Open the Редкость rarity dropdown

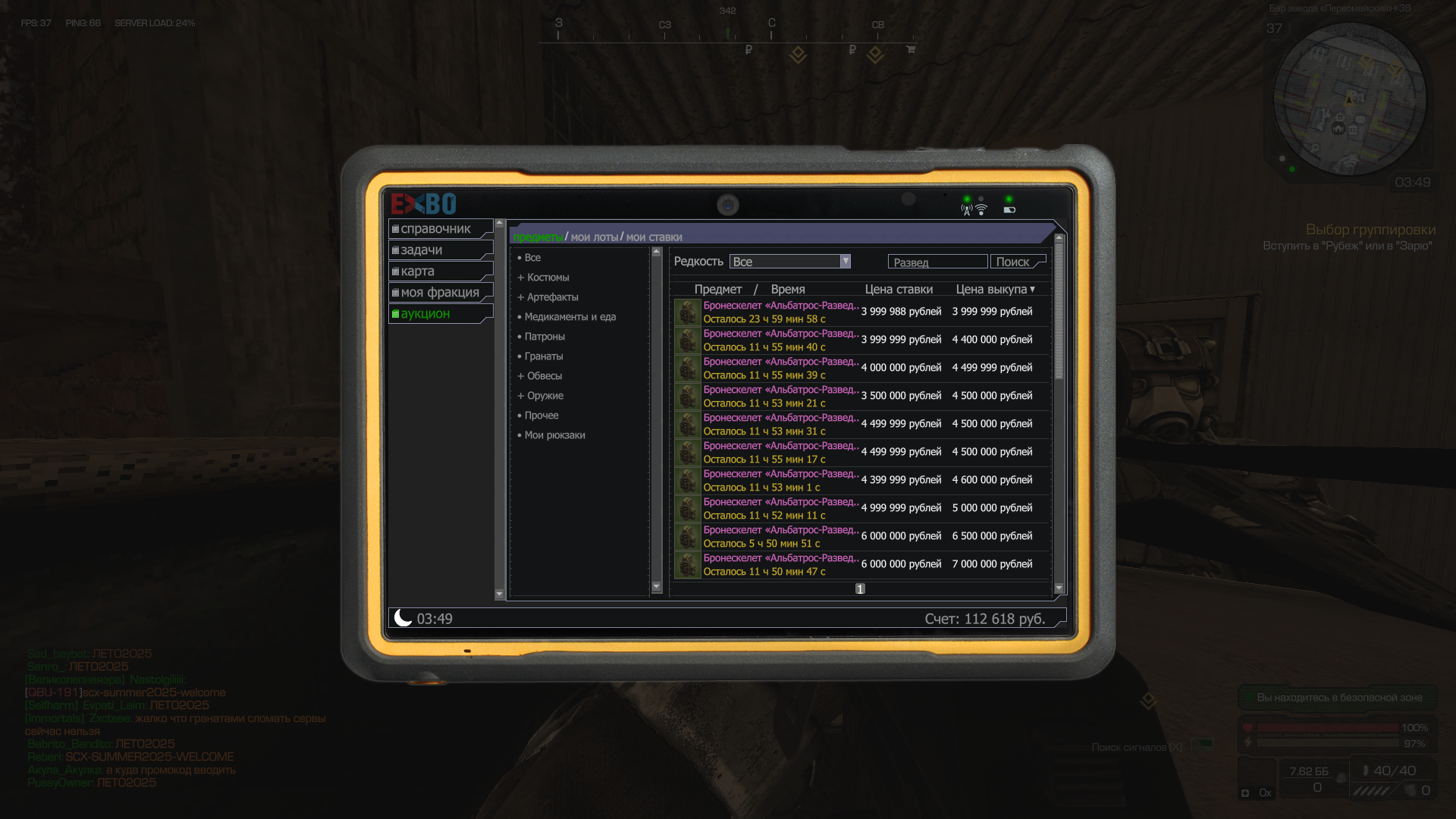coord(789,262)
